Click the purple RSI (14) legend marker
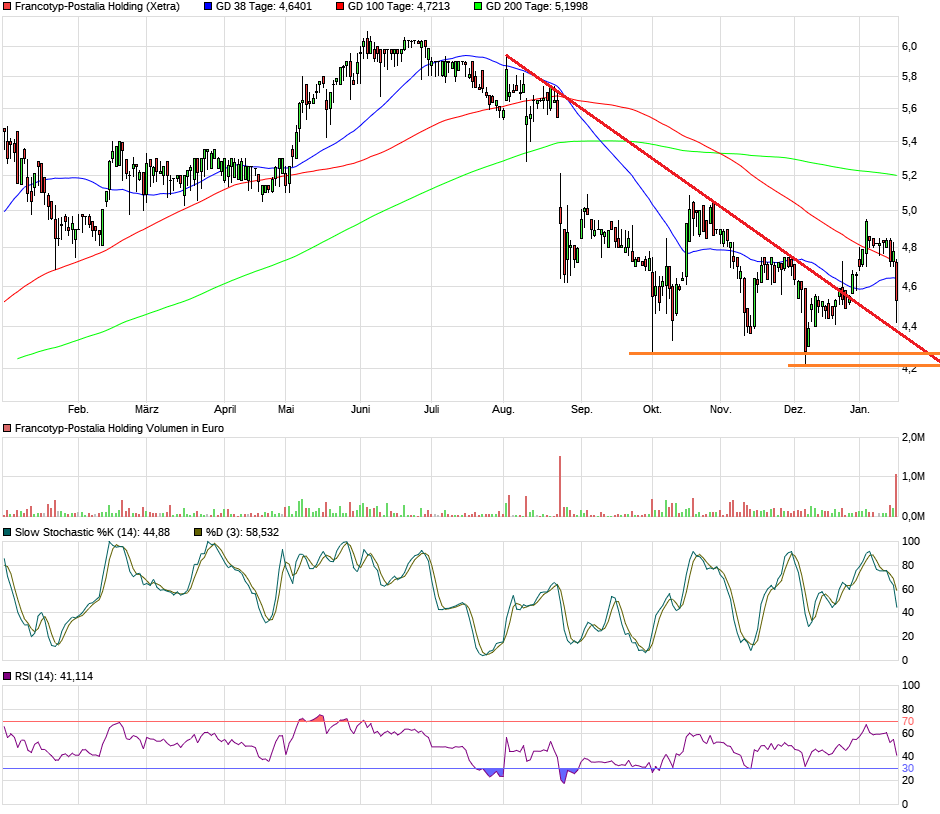The height and width of the screenshot is (814, 940). coord(8,677)
